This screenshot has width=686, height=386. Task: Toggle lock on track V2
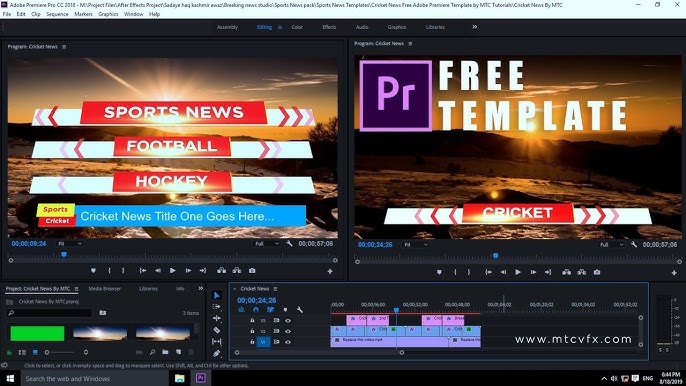[252, 331]
